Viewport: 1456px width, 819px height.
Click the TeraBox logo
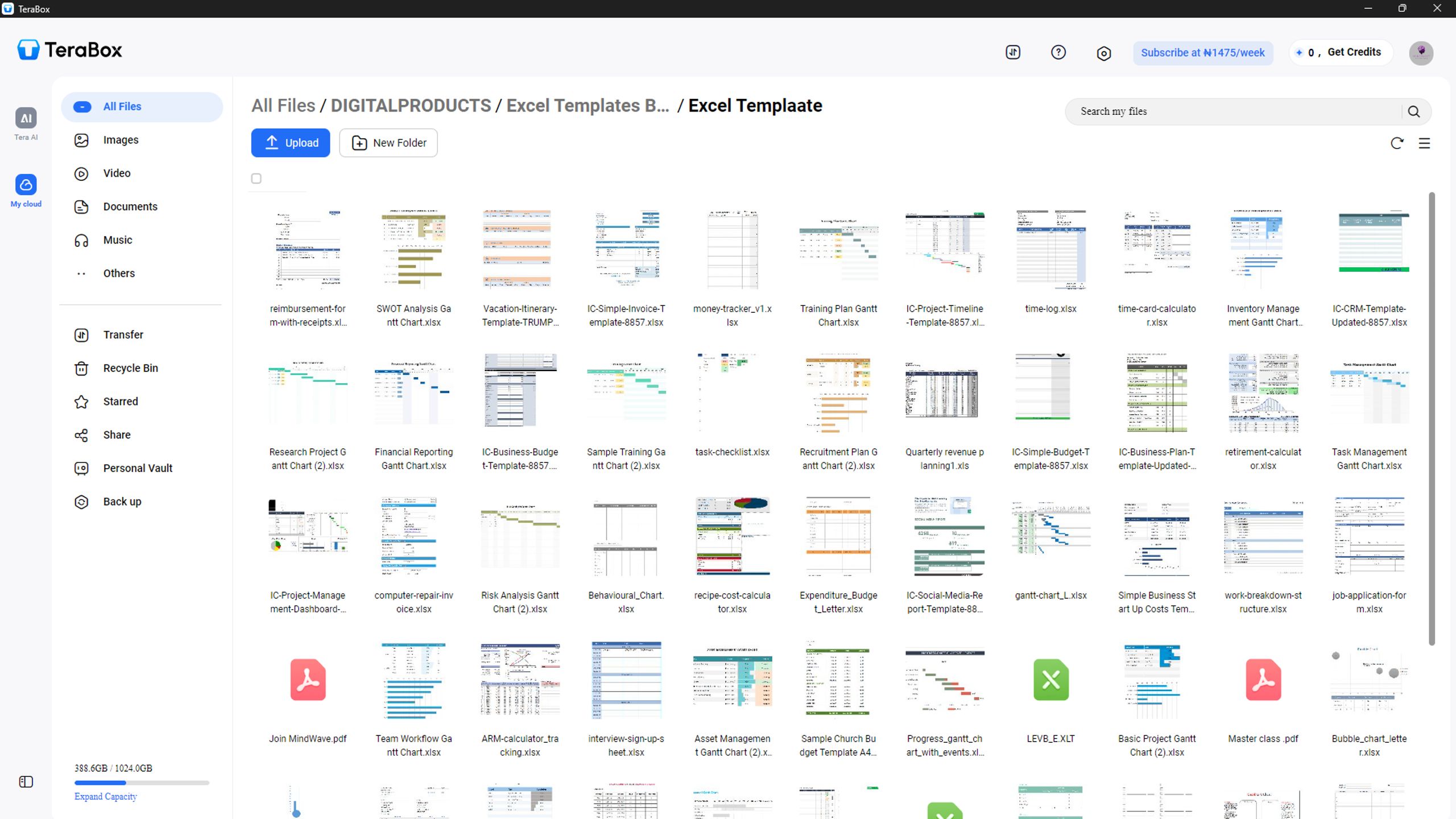[70, 50]
